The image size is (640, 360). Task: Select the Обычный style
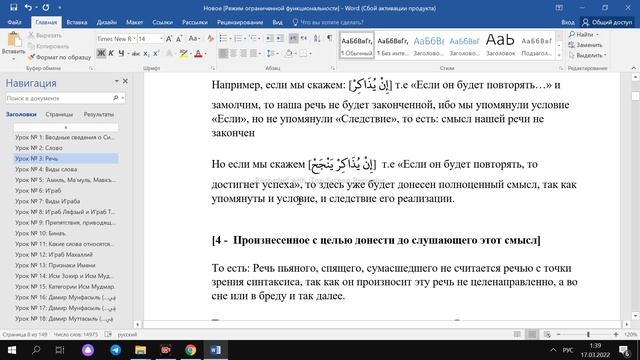click(x=357, y=46)
